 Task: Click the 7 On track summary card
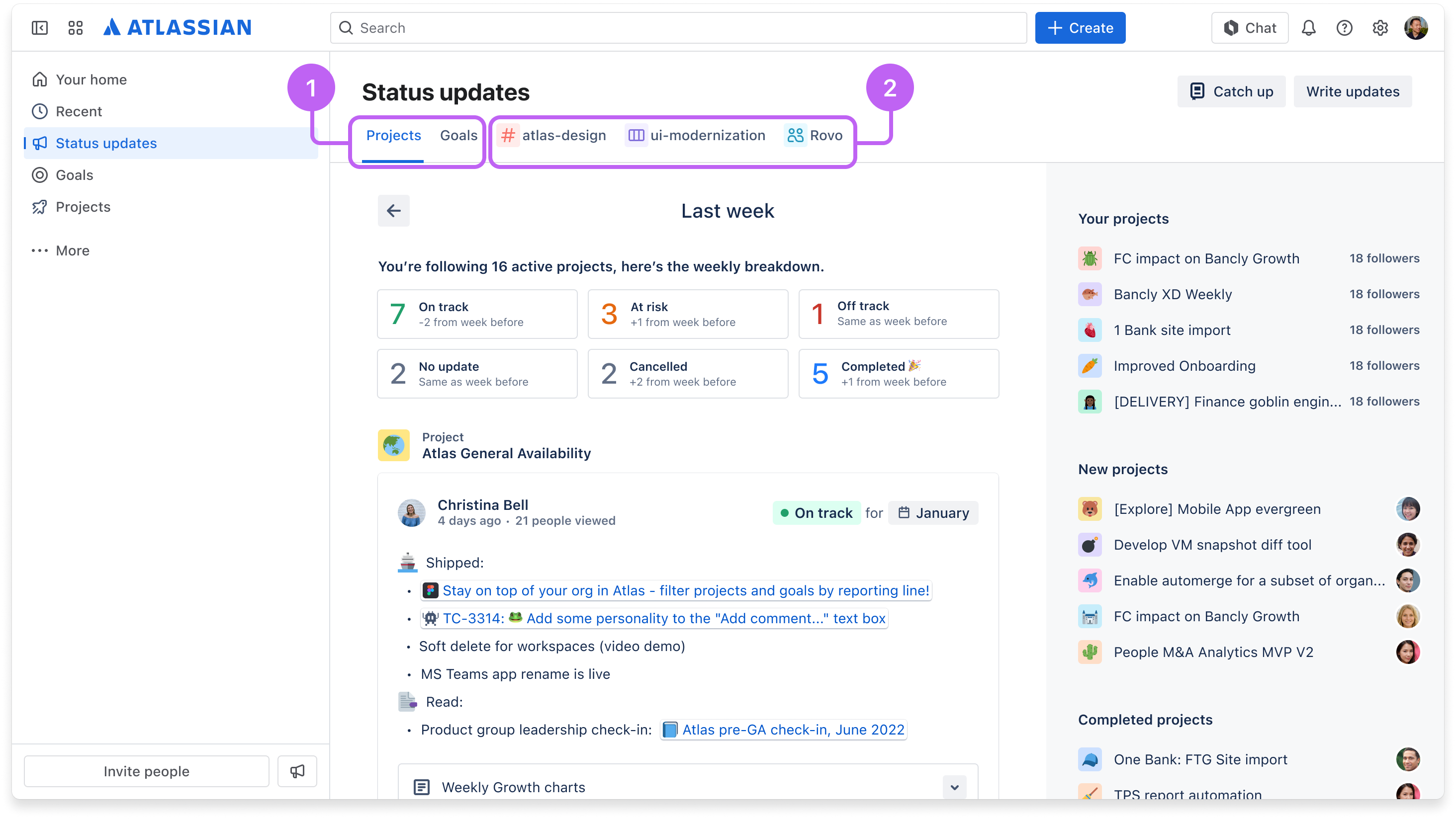pos(477,314)
